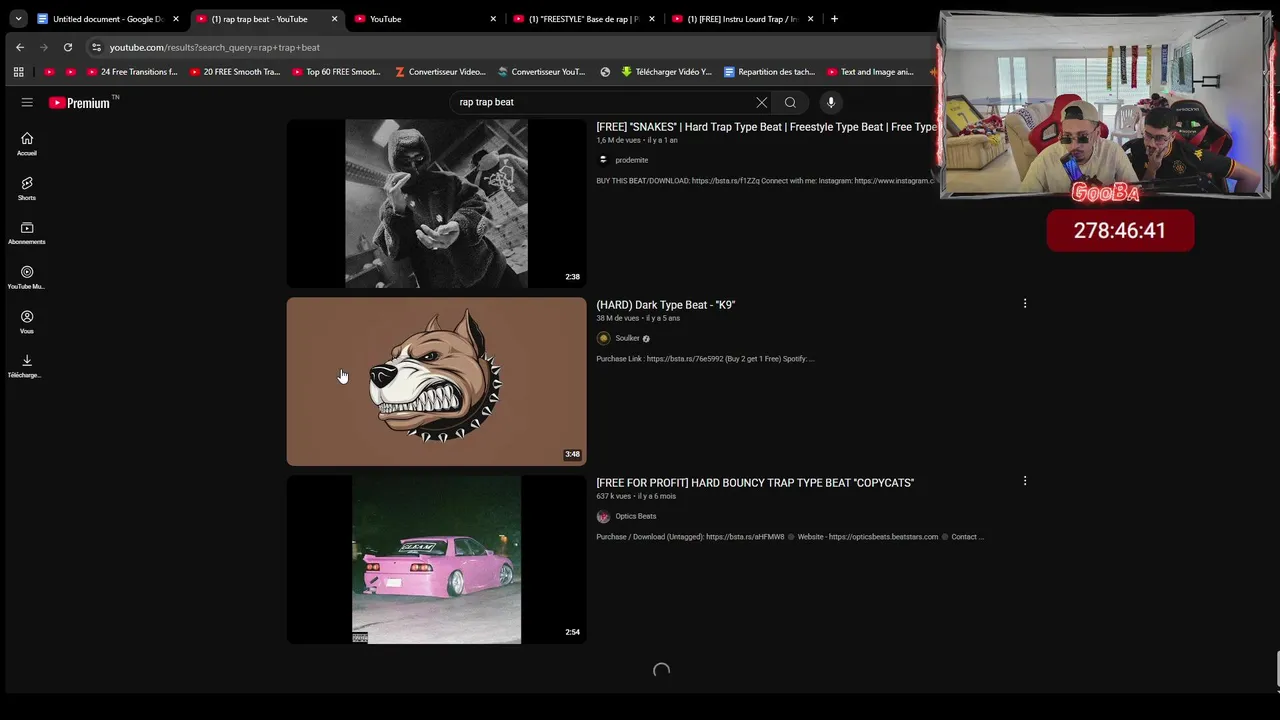Viewport: 1280px width, 720px height.
Task: Reload the page
Action: pos(68,47)
